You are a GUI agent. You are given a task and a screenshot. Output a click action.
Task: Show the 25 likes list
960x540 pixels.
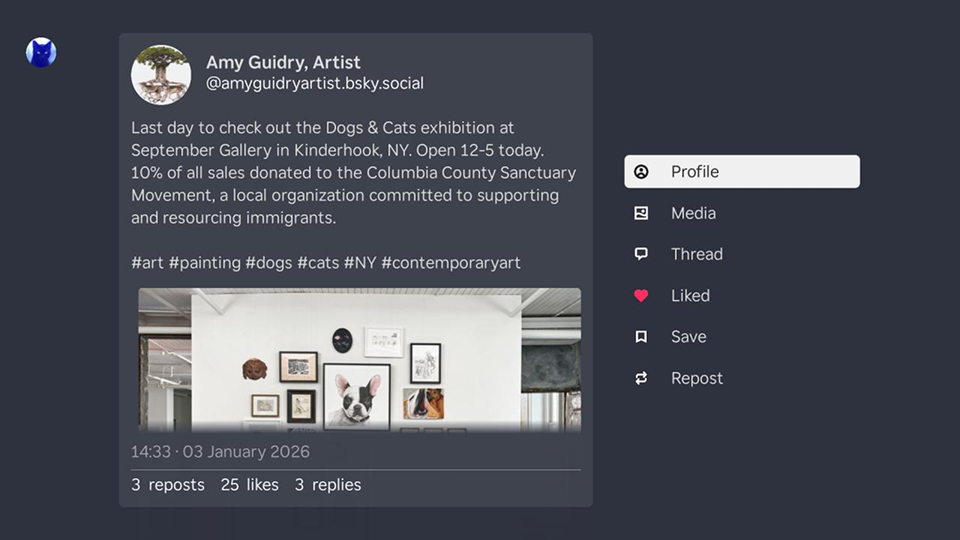[249, 485]
